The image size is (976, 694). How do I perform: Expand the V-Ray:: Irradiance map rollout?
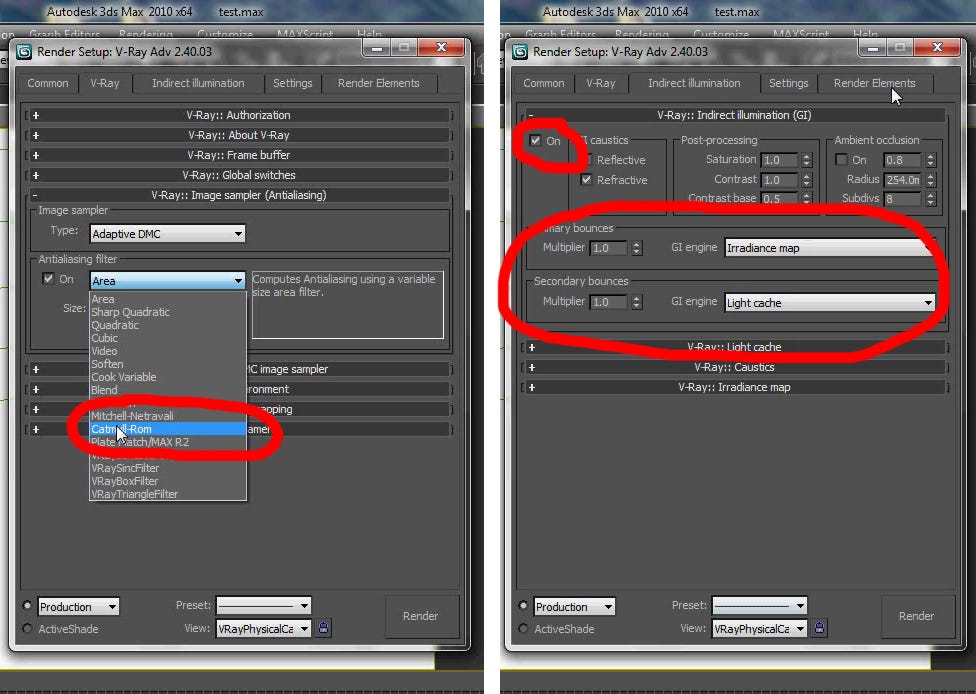pos(734,387)
